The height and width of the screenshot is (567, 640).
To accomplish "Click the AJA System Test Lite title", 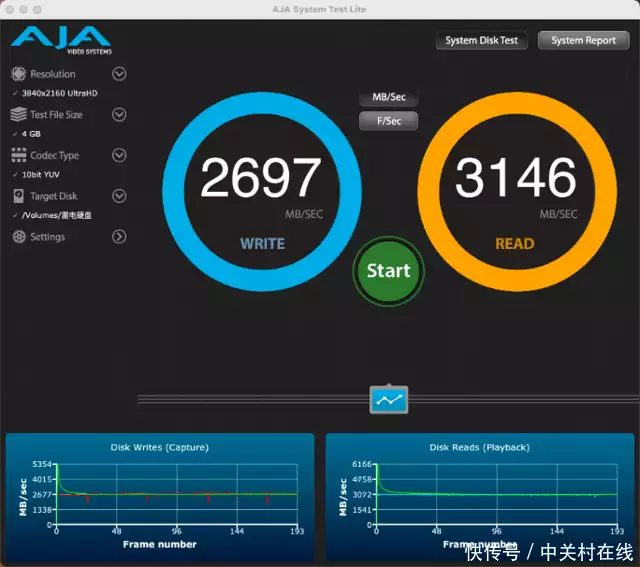I will tap(319, 9).
